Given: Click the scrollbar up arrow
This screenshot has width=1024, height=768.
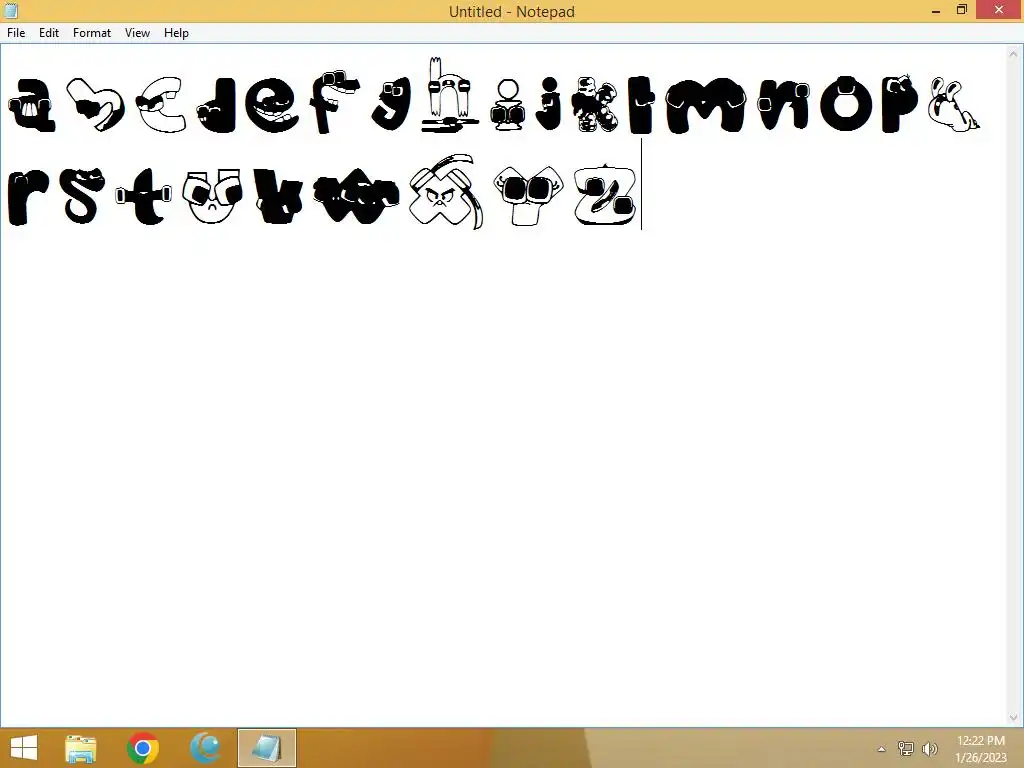Looking at the screenshot, I should 1014,53.
